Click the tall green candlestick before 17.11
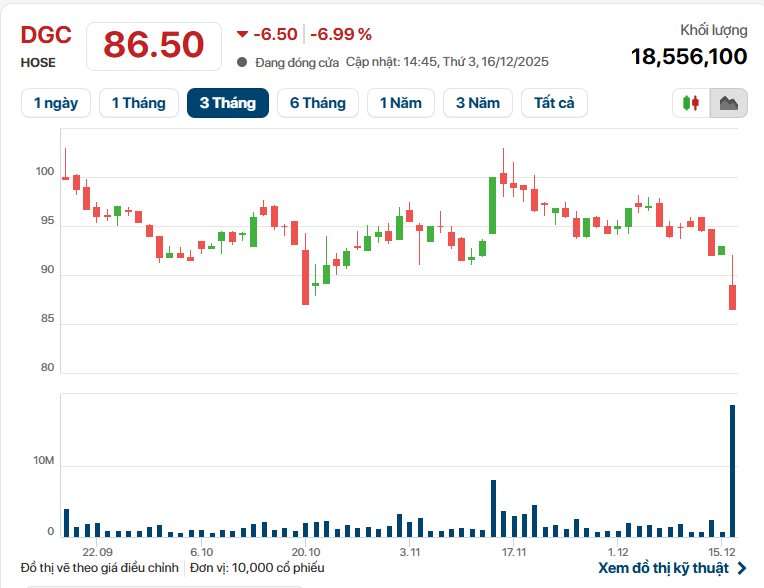Viewport: 764px width, 588px height. (x=493, y=204)
